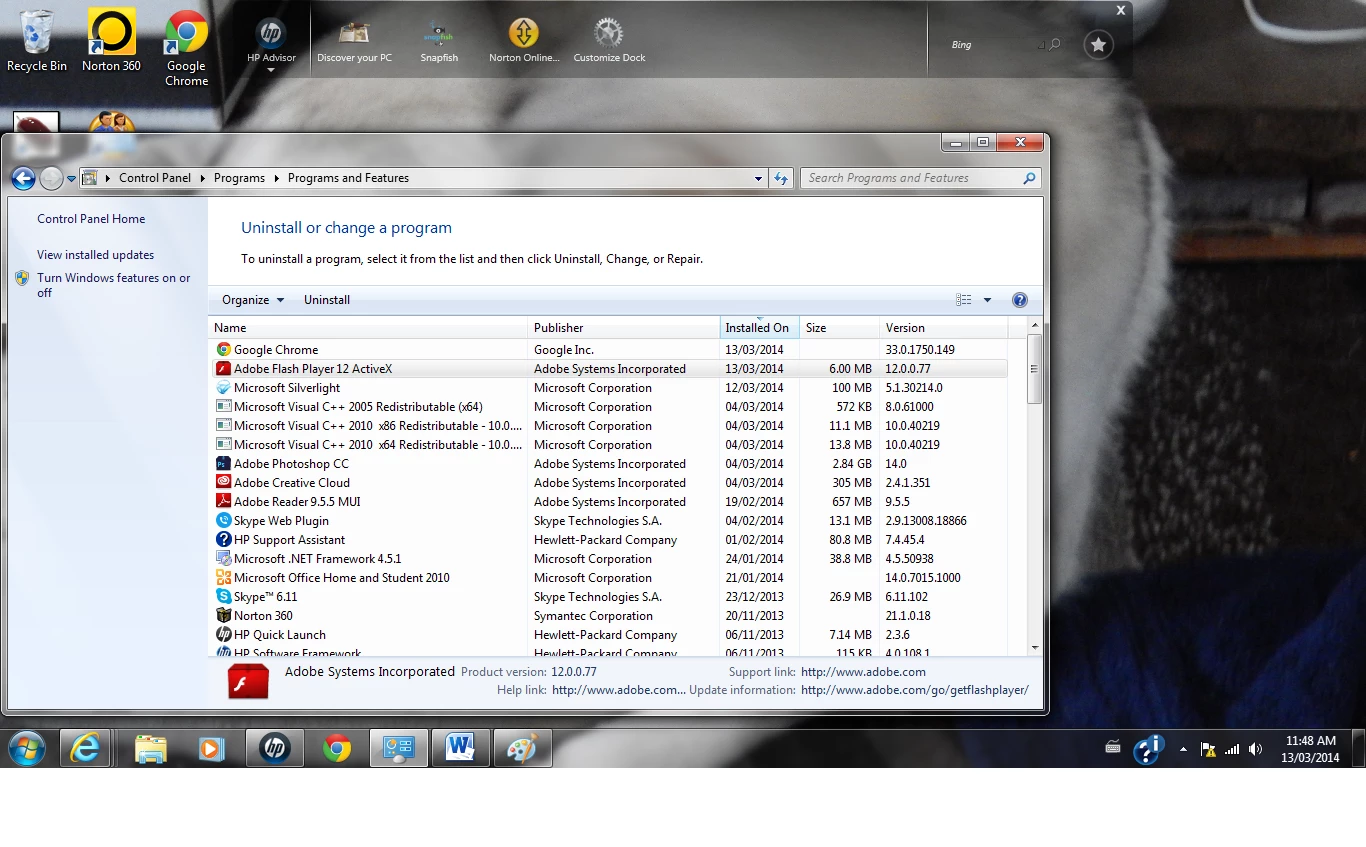Open Snapfish dock icon
This screenshot has width=1366, height=847.
pyautogui.click(x=439, y=41)
